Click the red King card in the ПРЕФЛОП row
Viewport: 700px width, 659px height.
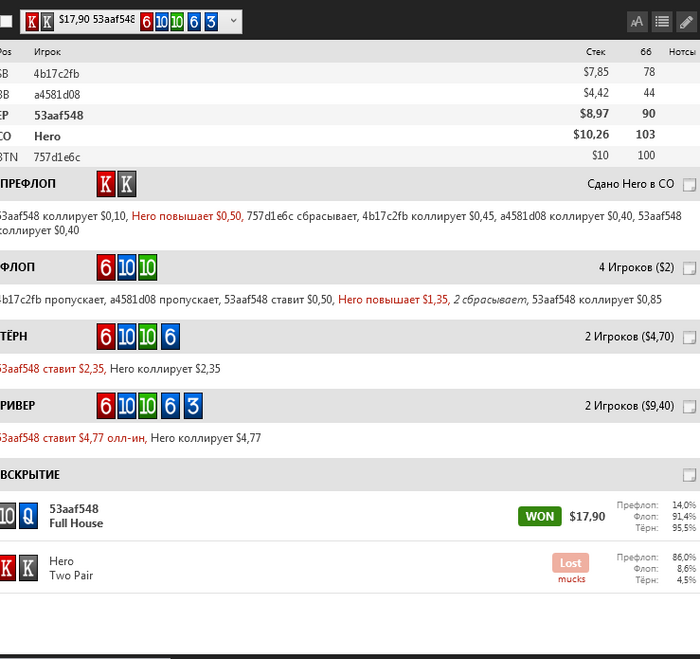click(106, 184)
